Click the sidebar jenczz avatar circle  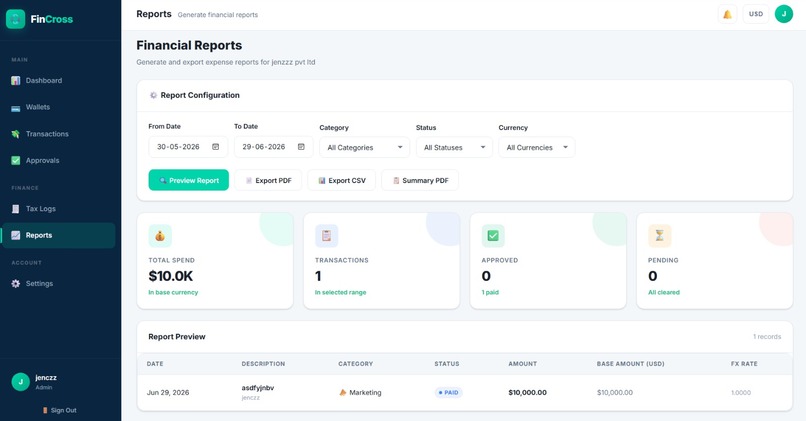(x=21, y=382)
